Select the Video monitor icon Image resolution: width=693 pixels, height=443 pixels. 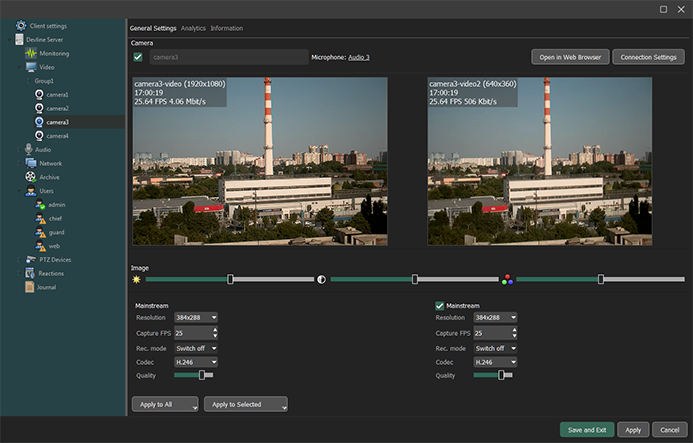click(31, 67)
